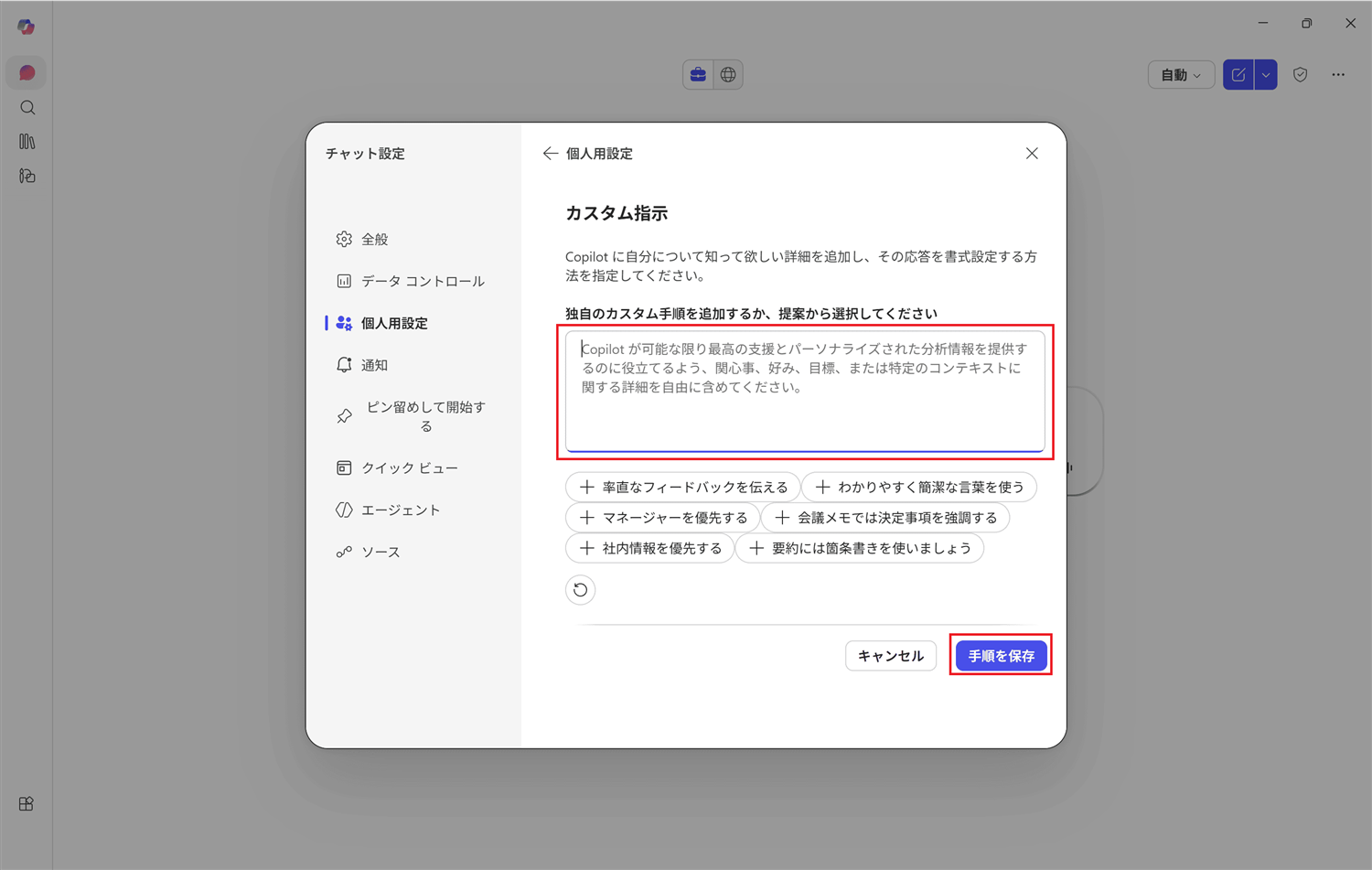The image size is (1372, 870).
Task: Minimize the Copilot window
Action: coord(1263,23)
